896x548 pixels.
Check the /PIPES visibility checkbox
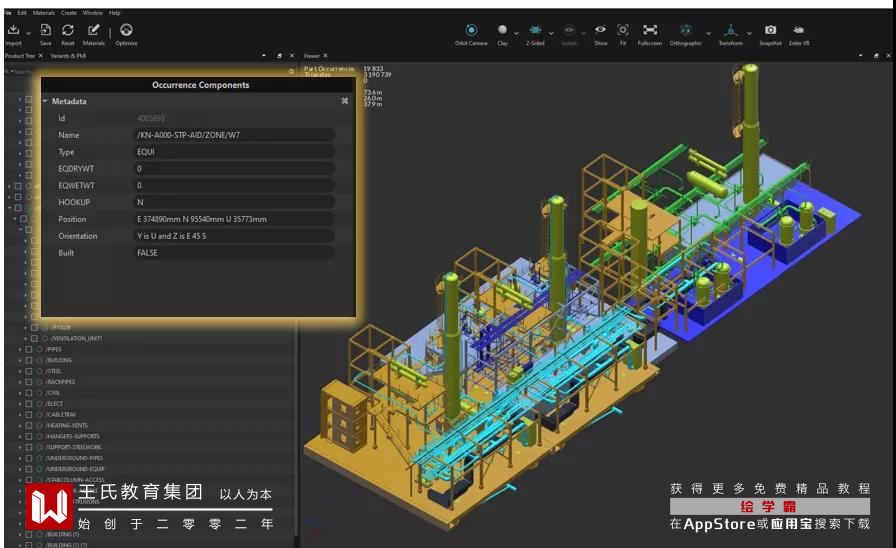(29, 349)
